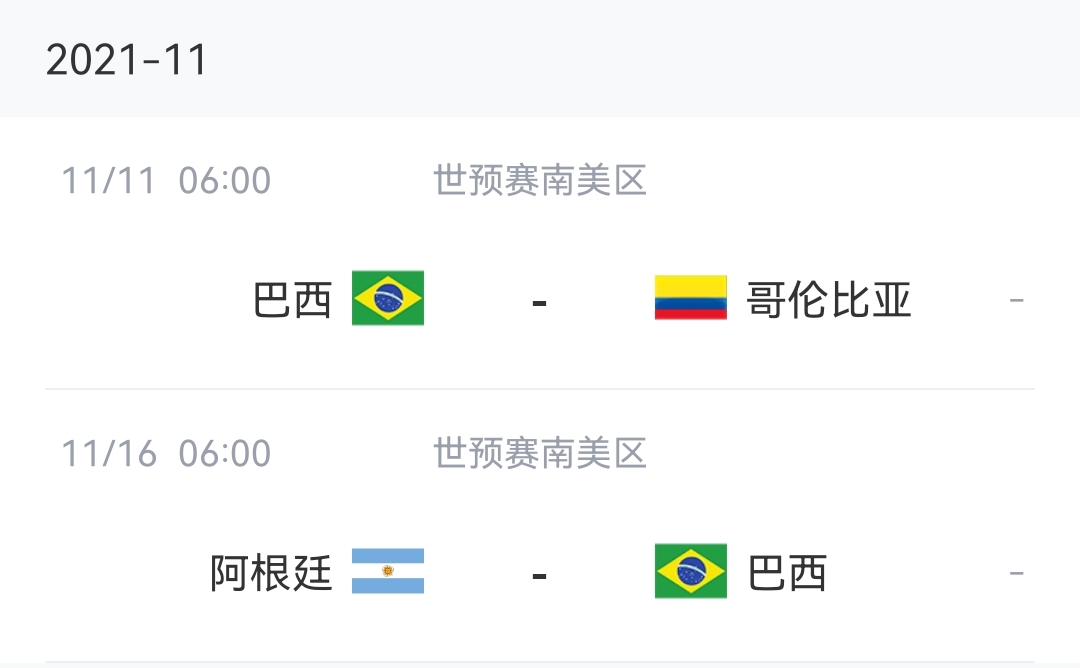Tap right-side dash on Colombia row
This screenshot has width=1080, height=668.
1017,300
